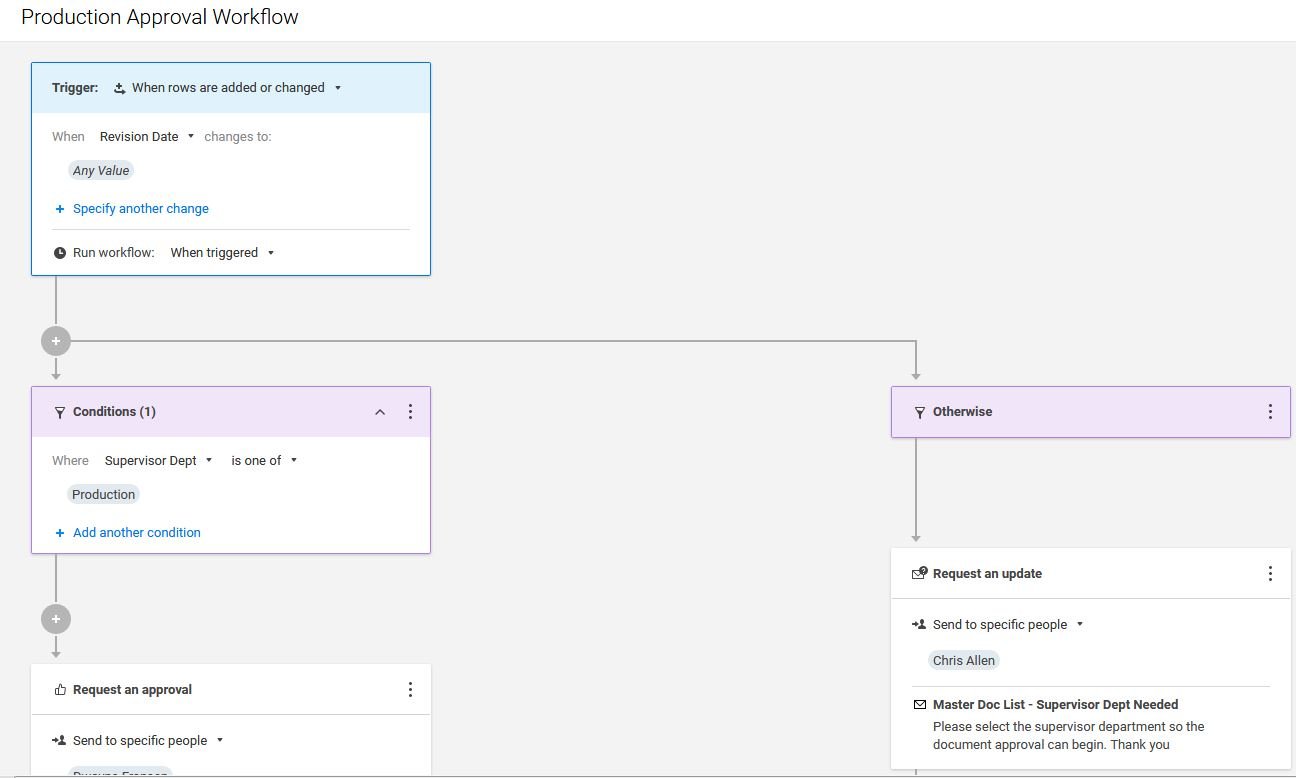Click the send-to-people icon in the update block
1296x778 pixels.
click(x=919, y=625)
